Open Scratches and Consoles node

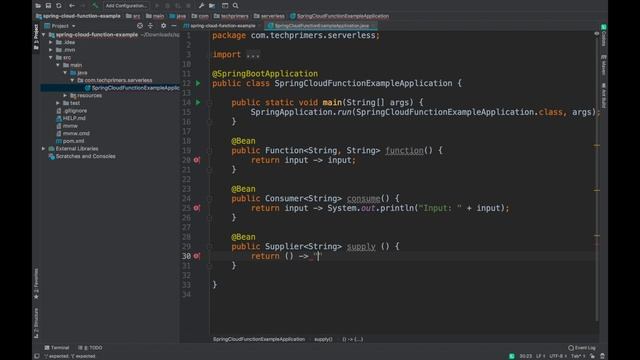click(x=82, y=156)
